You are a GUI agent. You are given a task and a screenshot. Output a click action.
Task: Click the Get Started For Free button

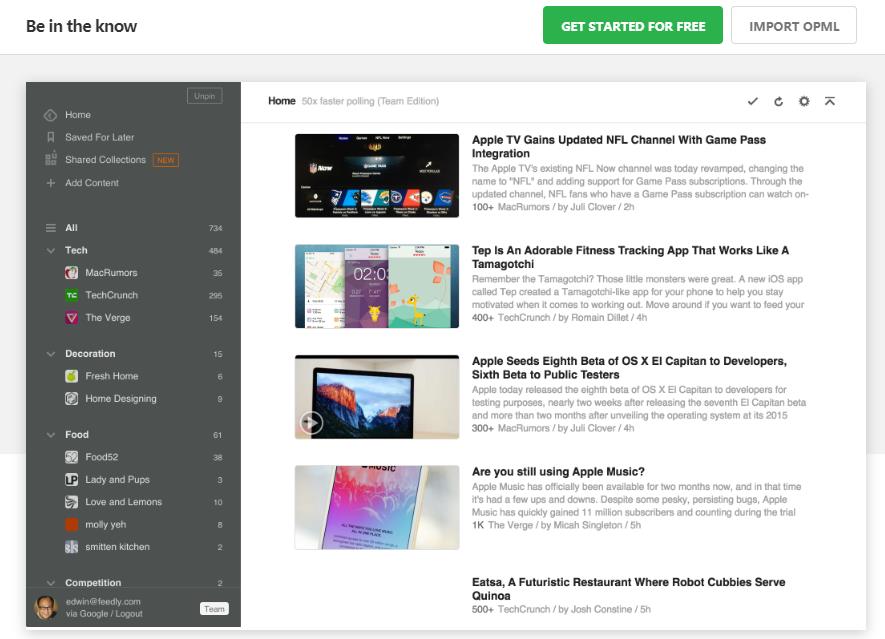click(633, 26)
